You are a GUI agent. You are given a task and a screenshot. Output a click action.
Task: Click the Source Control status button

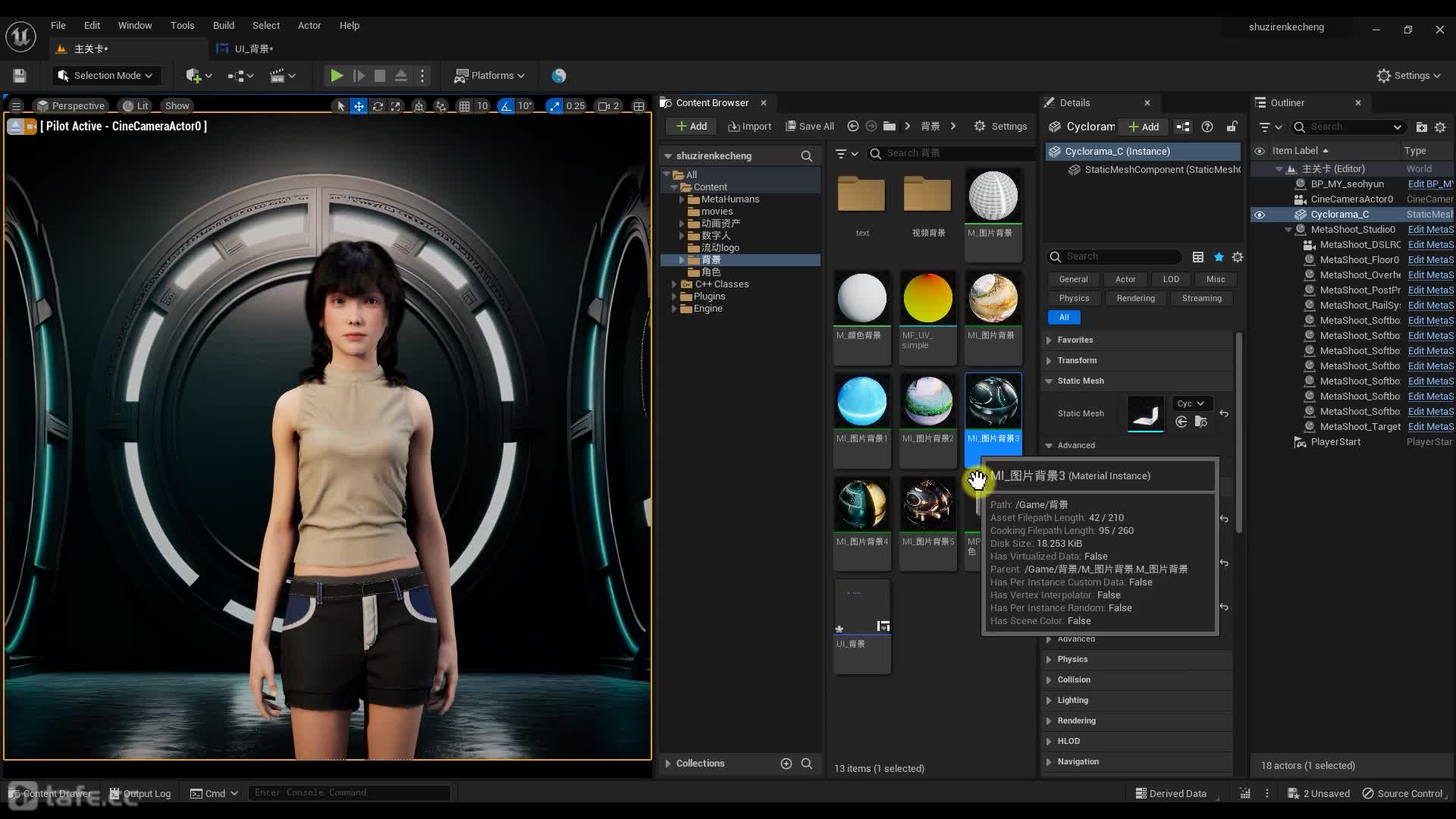[1402, 793]
